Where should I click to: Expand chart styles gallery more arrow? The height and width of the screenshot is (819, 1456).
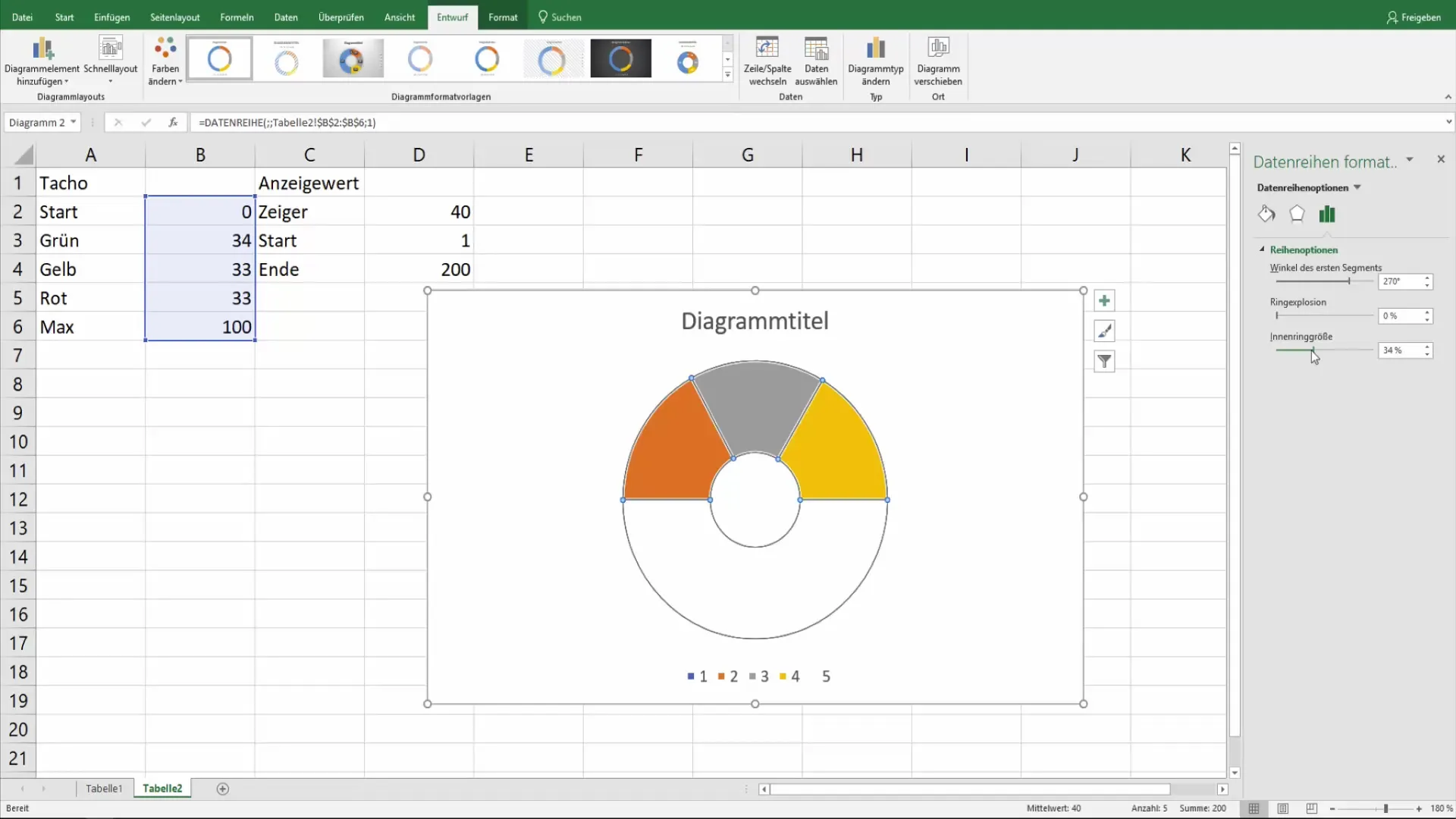click(x=727, y=75)
